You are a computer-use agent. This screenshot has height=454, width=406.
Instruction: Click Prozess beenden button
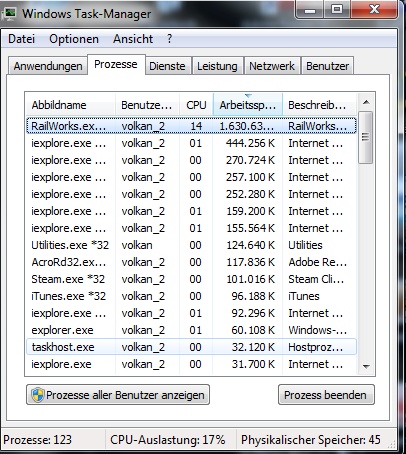(326, 395)
